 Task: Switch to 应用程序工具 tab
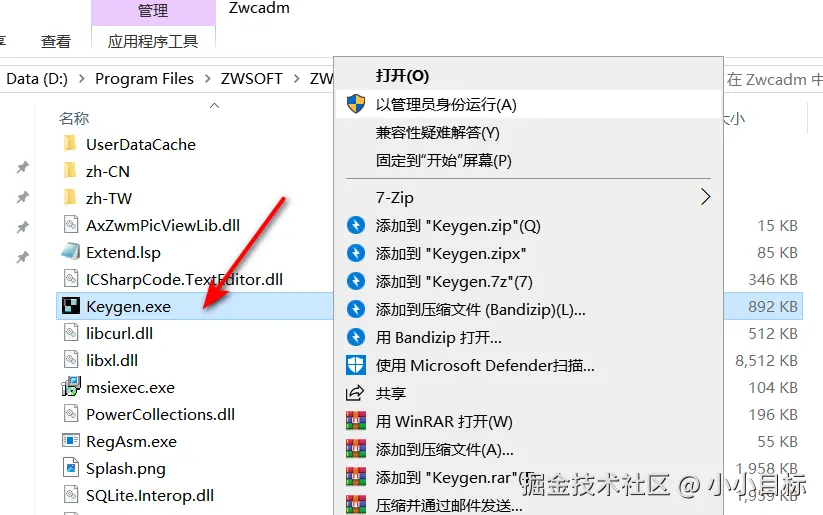coord(153,41)
